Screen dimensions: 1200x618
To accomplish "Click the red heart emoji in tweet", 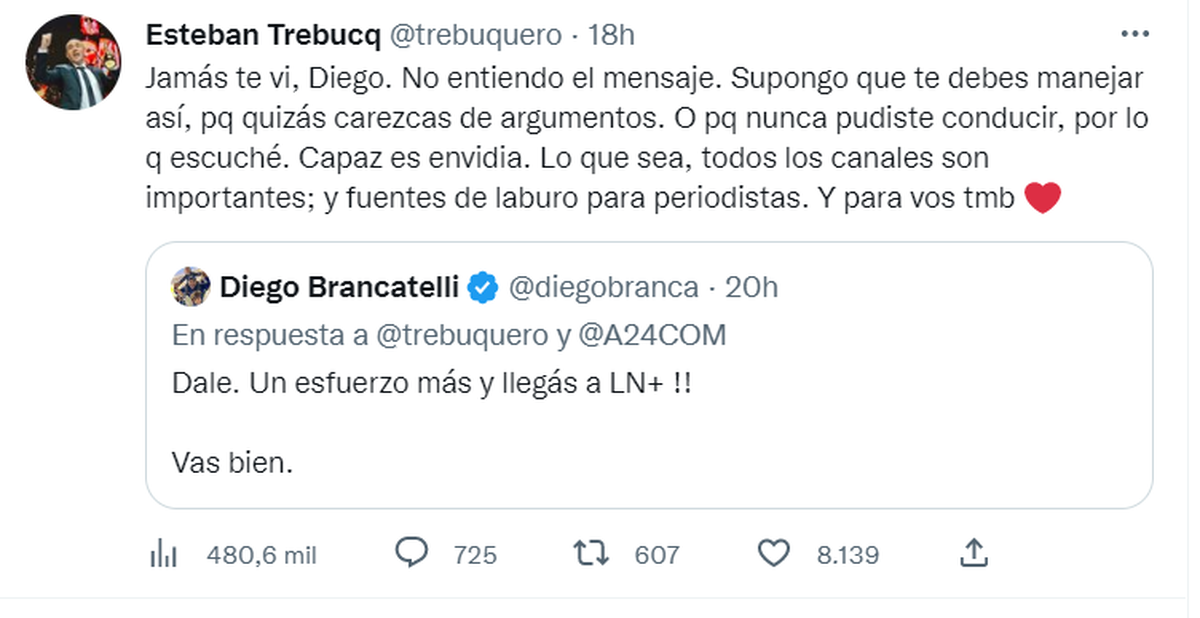I will [x=1042, y=199].
